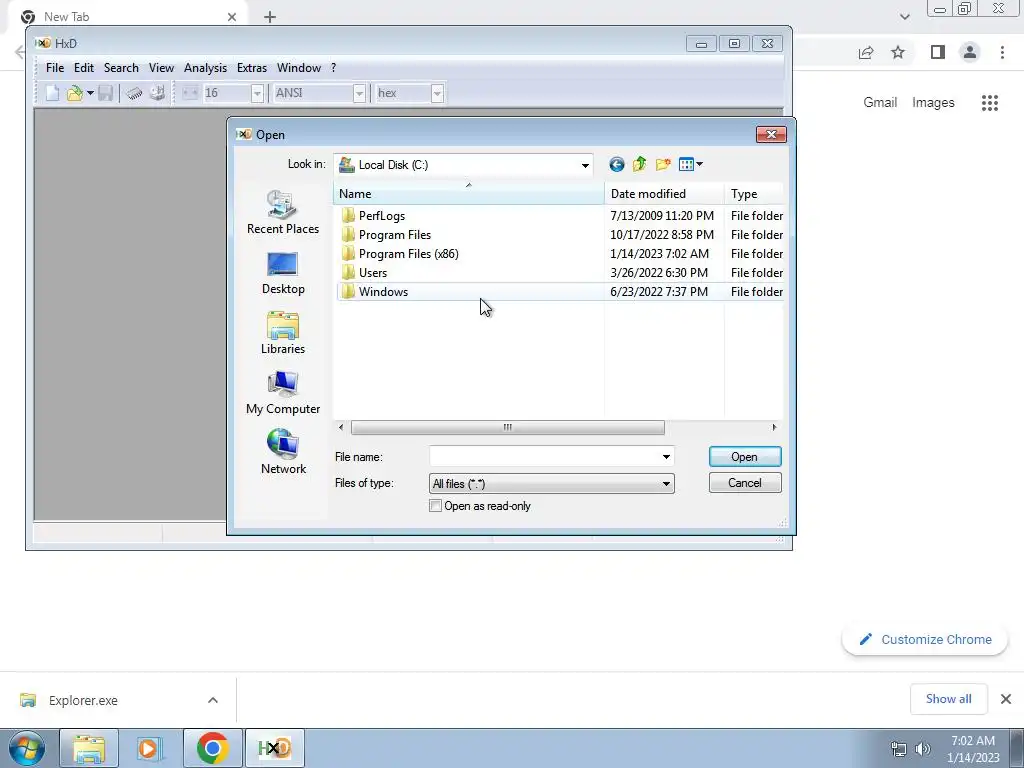Click the HxD save disk icon
The image size is (1024, 768).
click(x=106, y=93)
